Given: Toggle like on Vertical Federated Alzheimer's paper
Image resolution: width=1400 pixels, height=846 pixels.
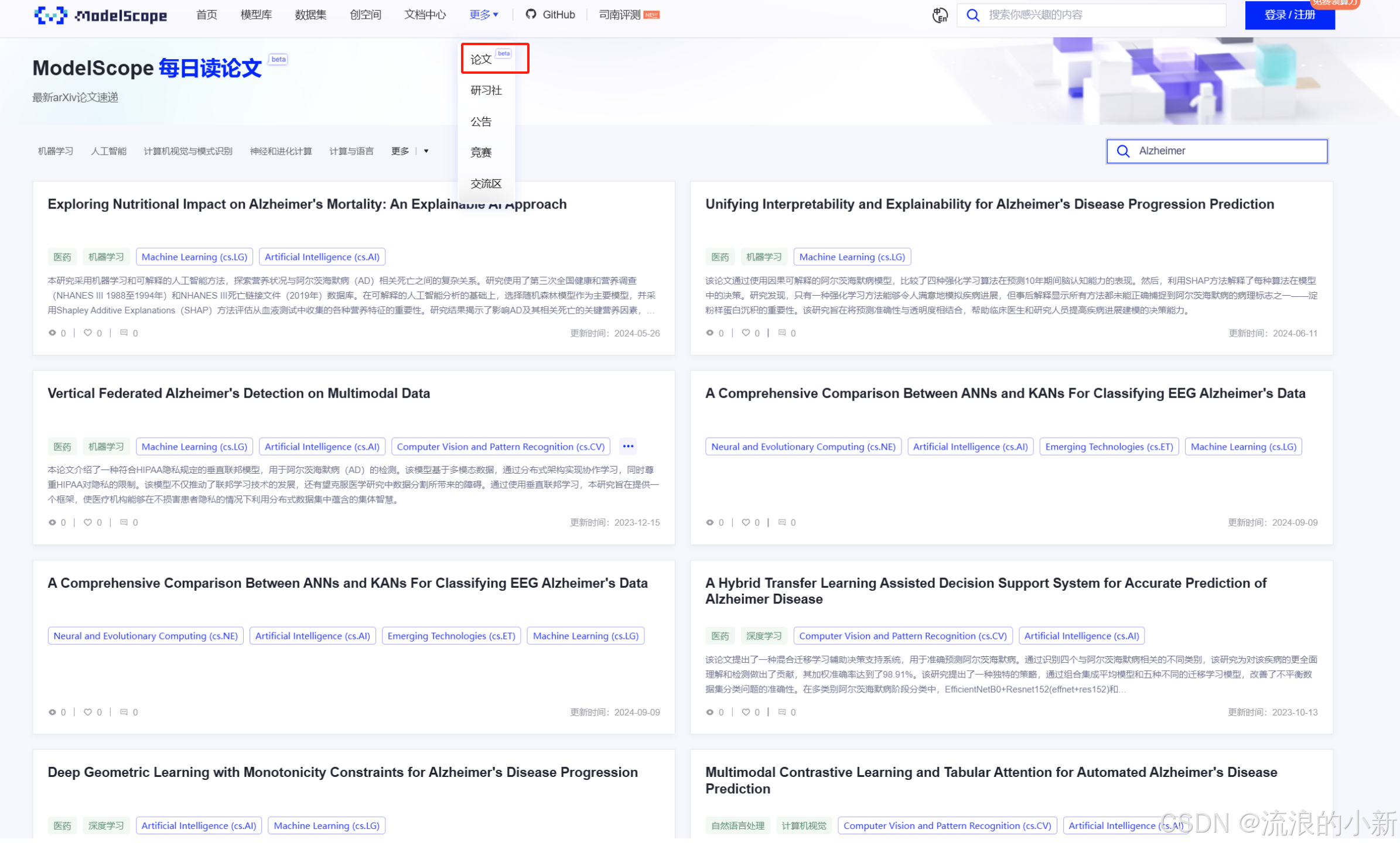Looking at the screenshot, I should coord(88,523).
